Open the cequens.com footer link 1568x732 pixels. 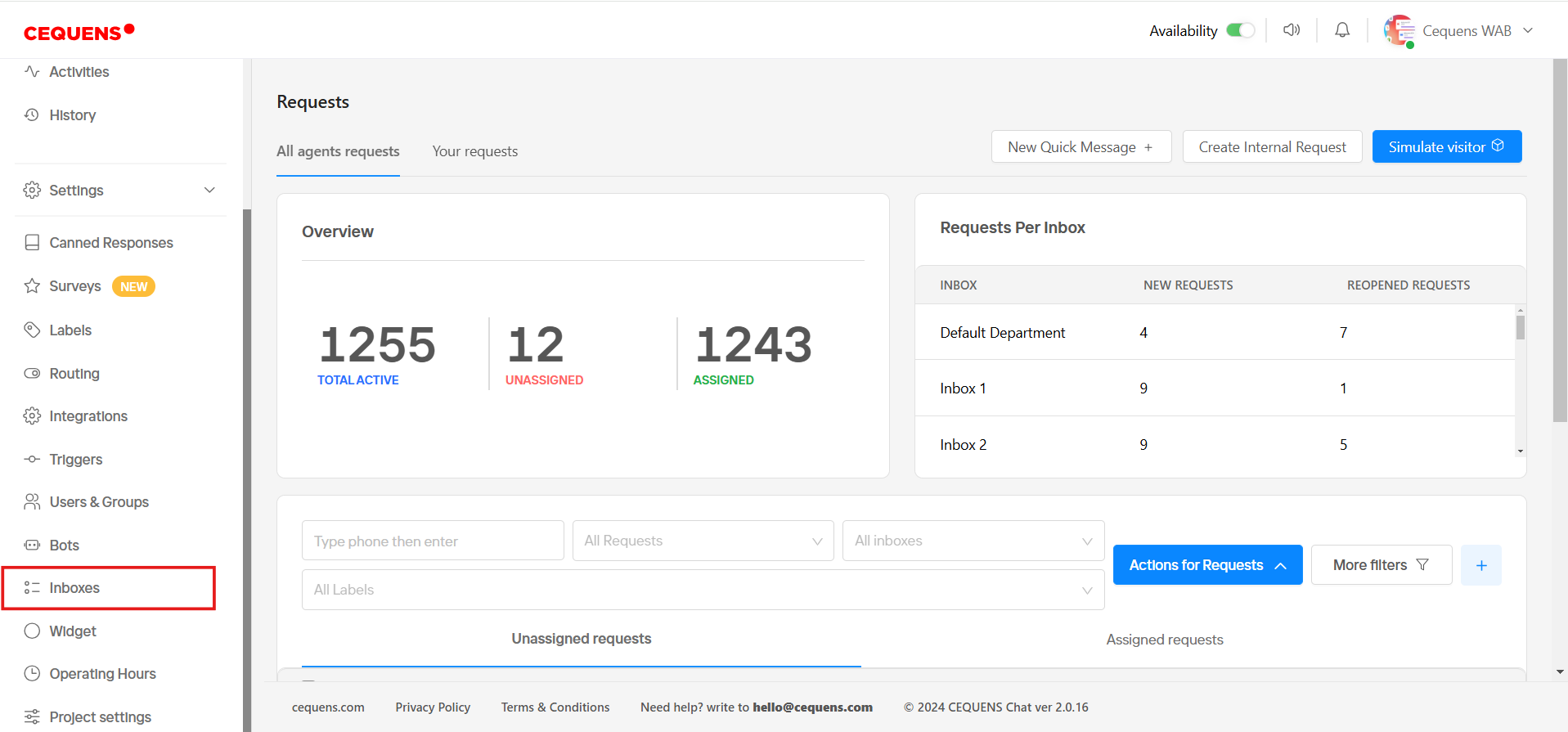pos(328,707)
